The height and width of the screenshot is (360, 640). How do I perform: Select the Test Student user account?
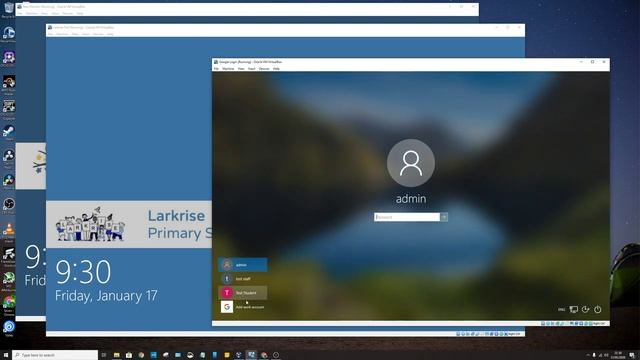242,293
